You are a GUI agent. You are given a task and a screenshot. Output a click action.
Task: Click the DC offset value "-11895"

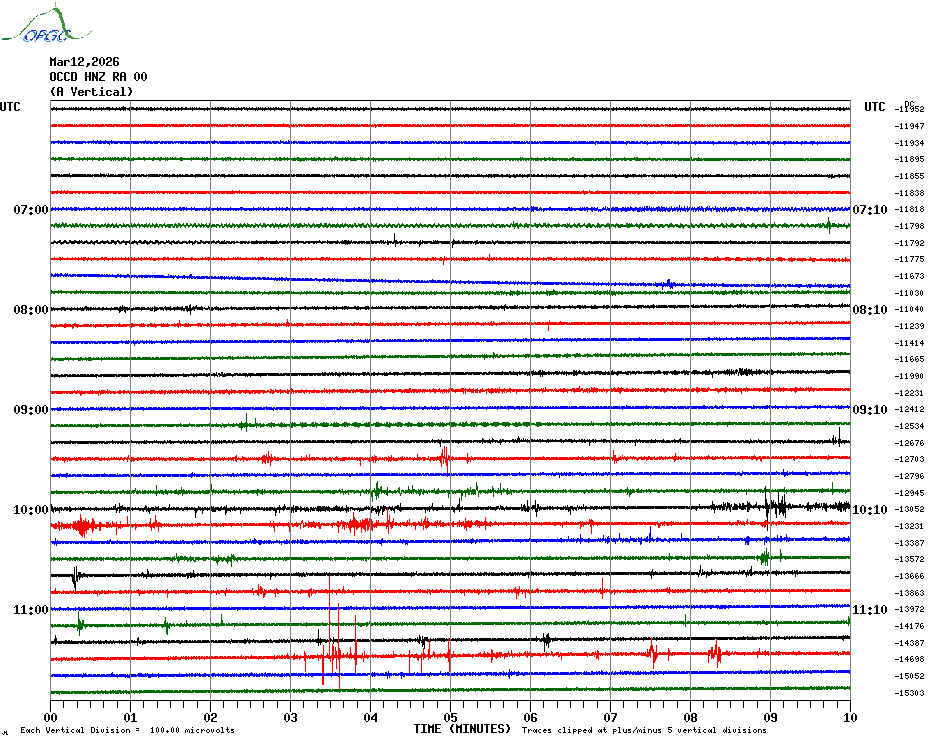(910, 160)
